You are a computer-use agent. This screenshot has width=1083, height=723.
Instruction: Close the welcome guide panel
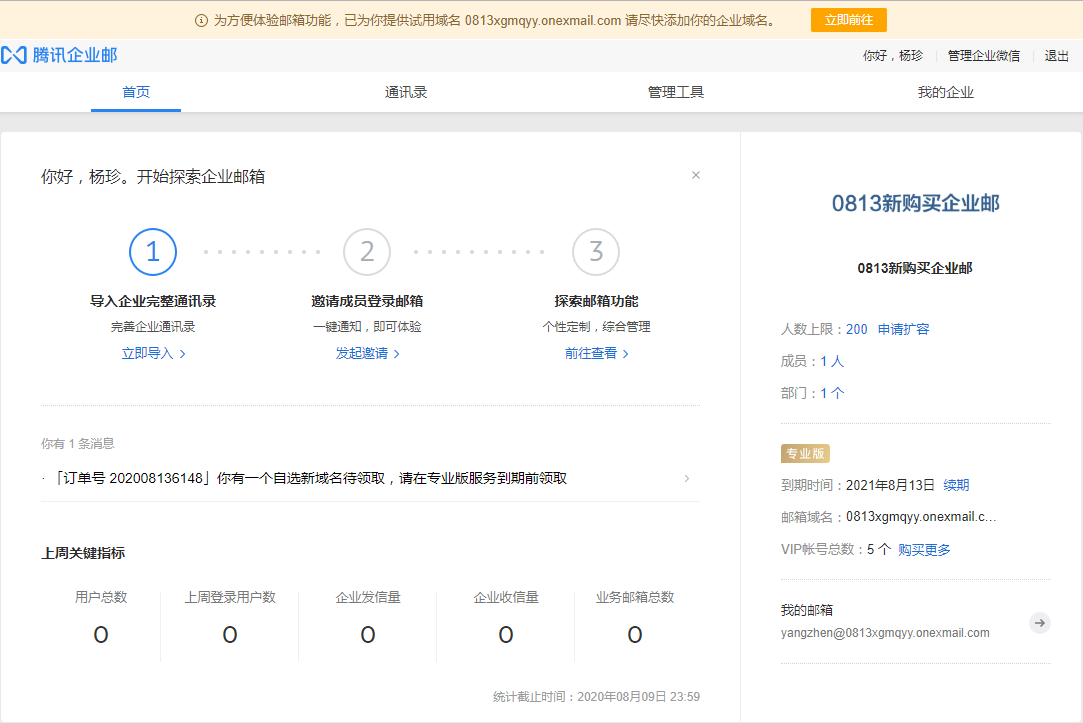tap(696, 175)
